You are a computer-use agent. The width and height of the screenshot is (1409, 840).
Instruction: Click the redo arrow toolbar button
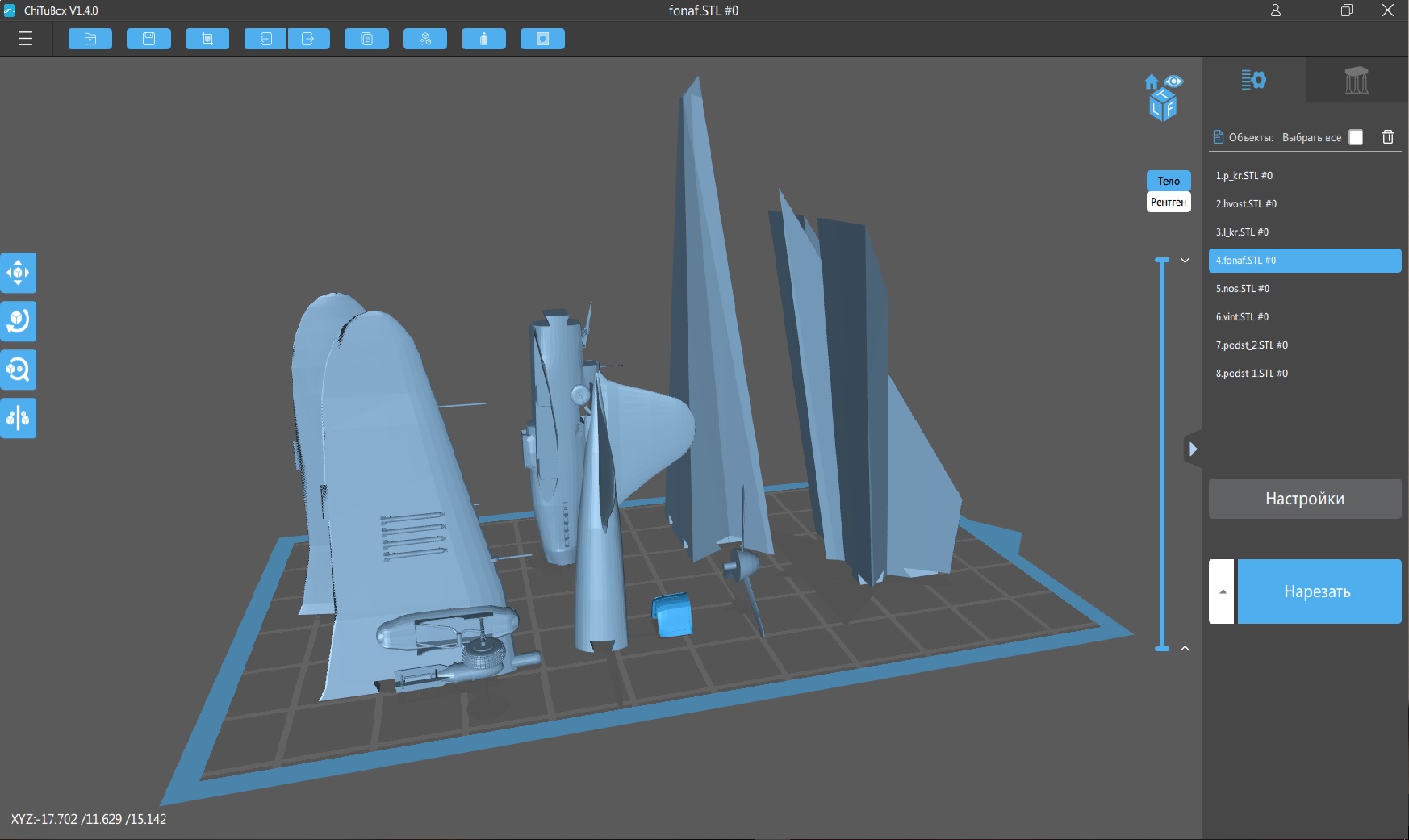pyautogui.click(x=308, y=39)
